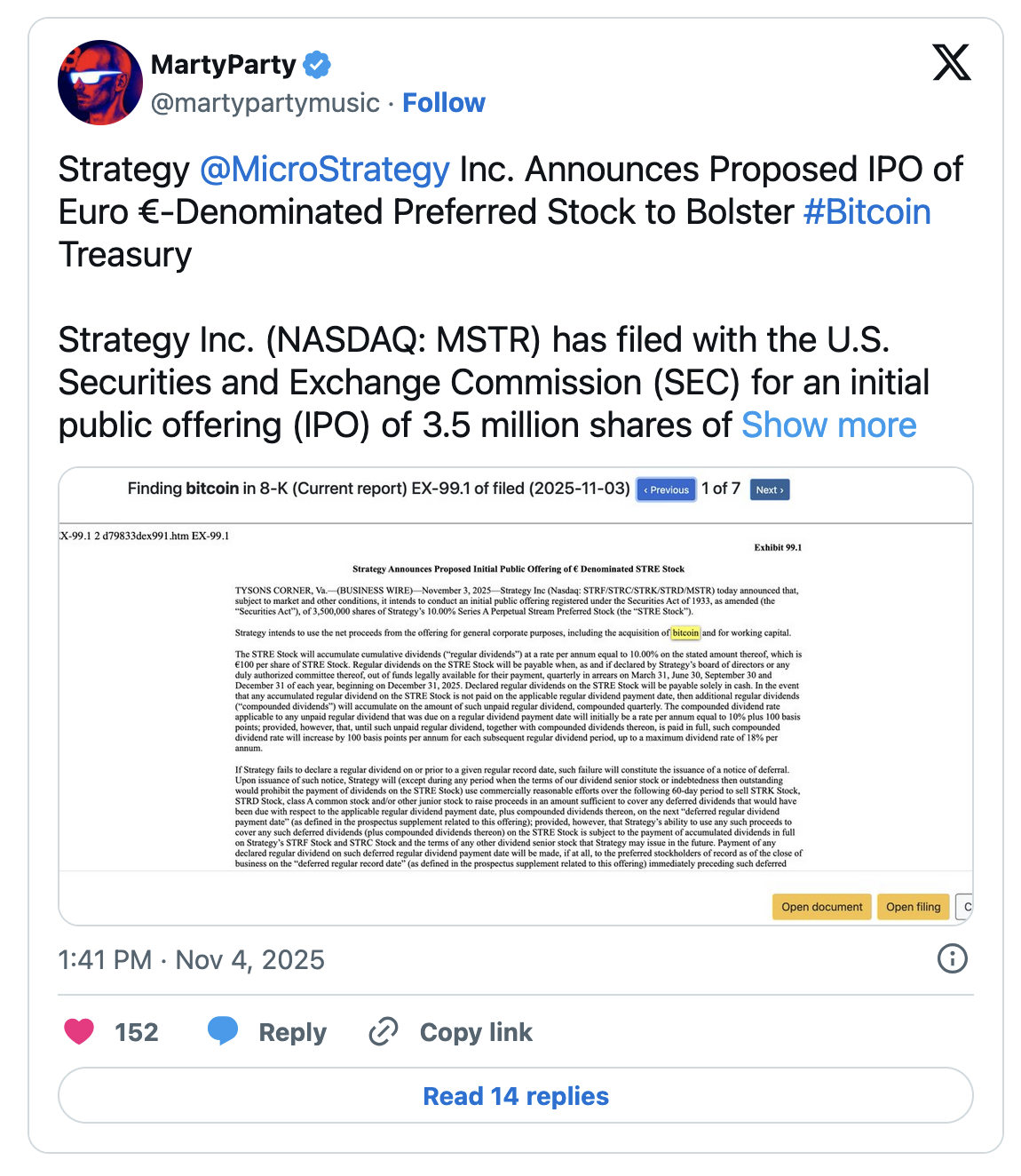Open the @MicroStrategy mention link
Image resolution: width=1021 pixels, height=1176 pixels.
tap(325, 170)
